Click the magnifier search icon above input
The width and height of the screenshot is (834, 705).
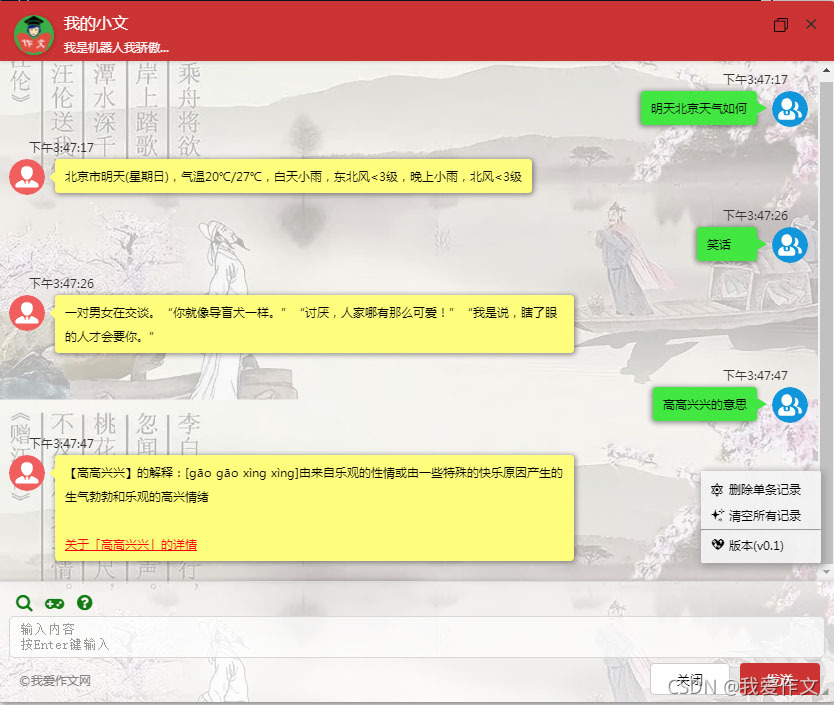[x=24, y=603]
